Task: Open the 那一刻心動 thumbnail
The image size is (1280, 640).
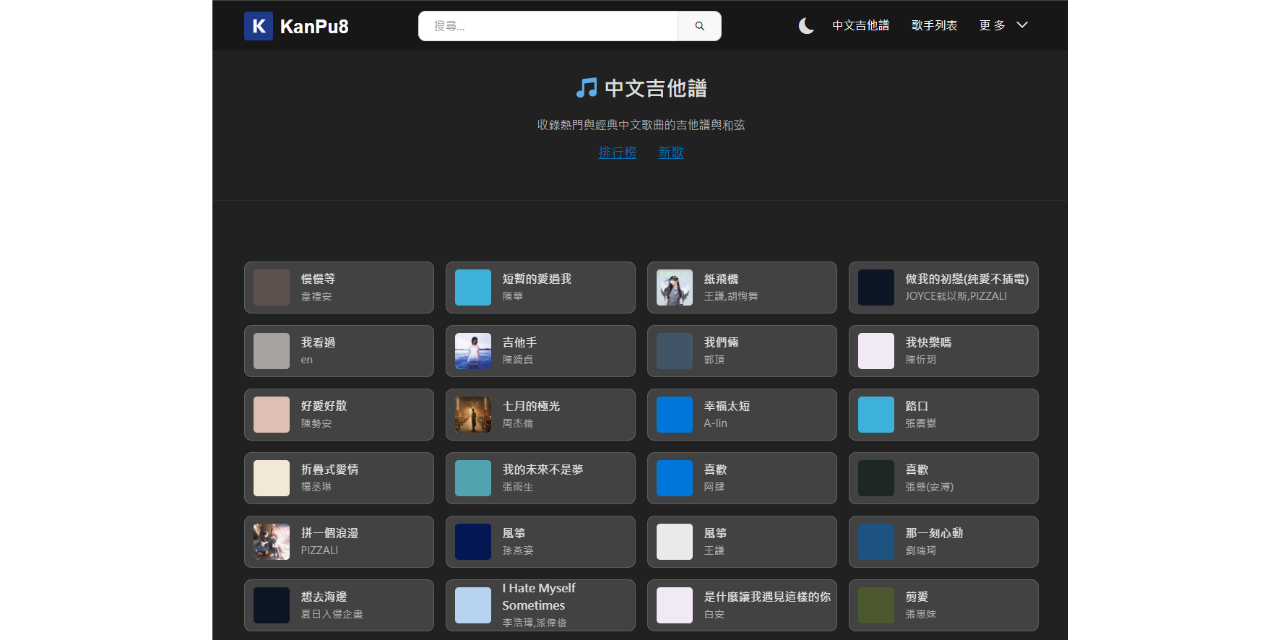Action: coord(876,542)
